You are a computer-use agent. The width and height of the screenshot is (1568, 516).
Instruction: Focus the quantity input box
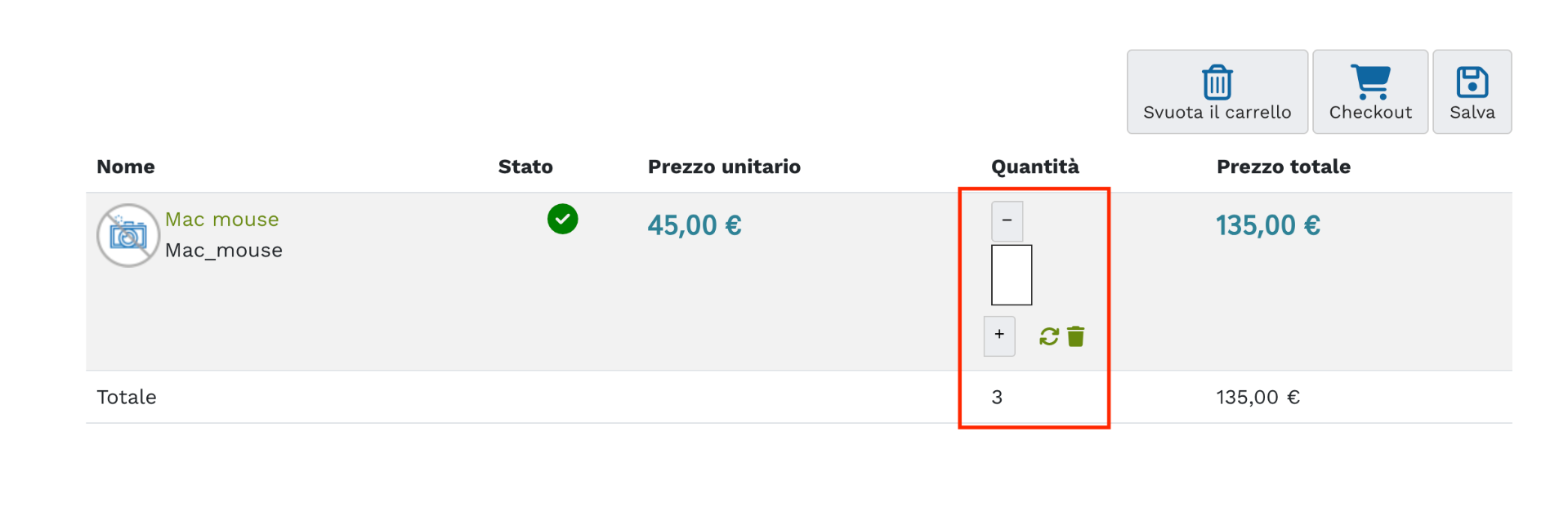click(1012, 275)
